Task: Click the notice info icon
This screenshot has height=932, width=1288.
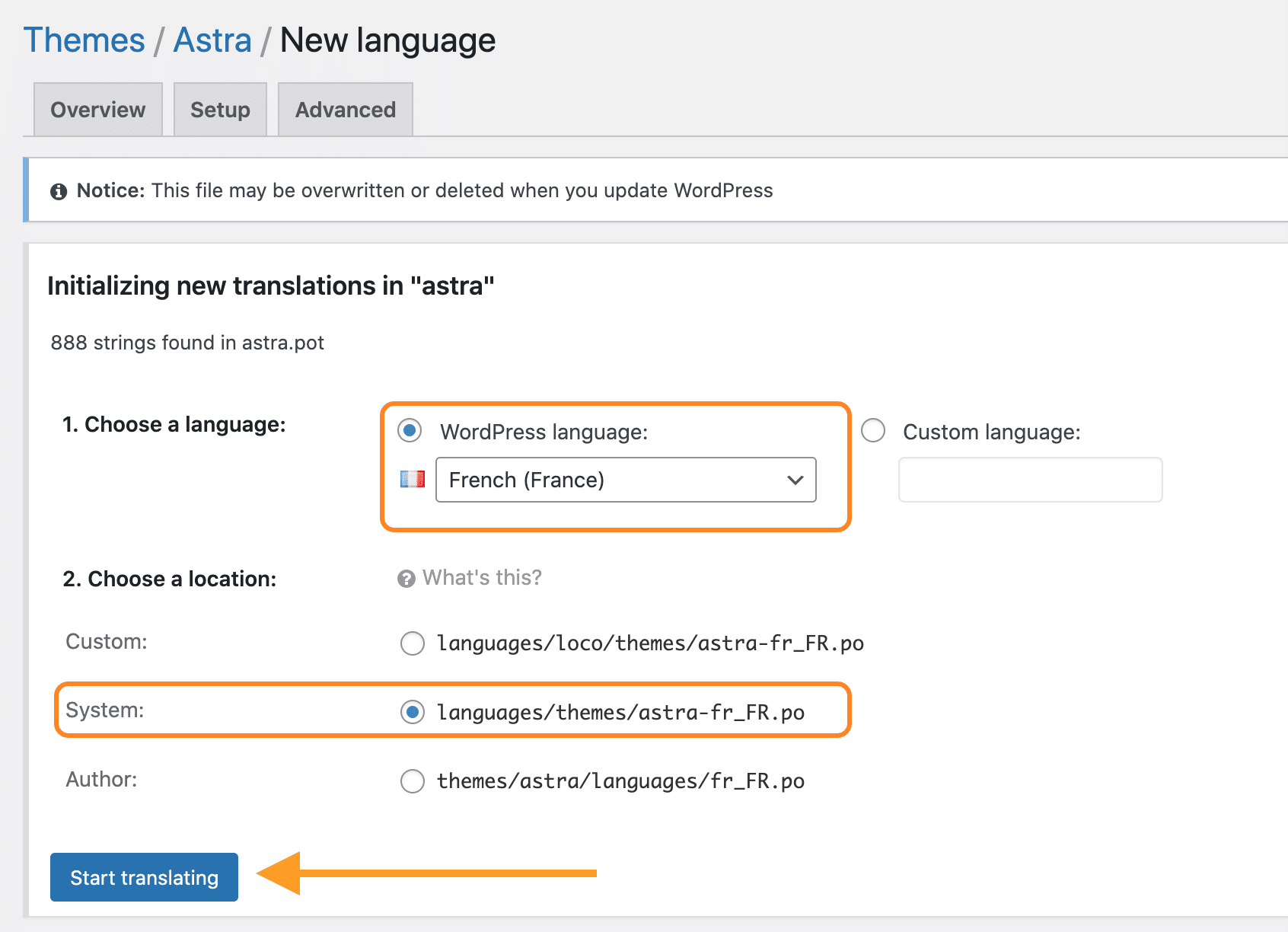Action: pos(59,191)
